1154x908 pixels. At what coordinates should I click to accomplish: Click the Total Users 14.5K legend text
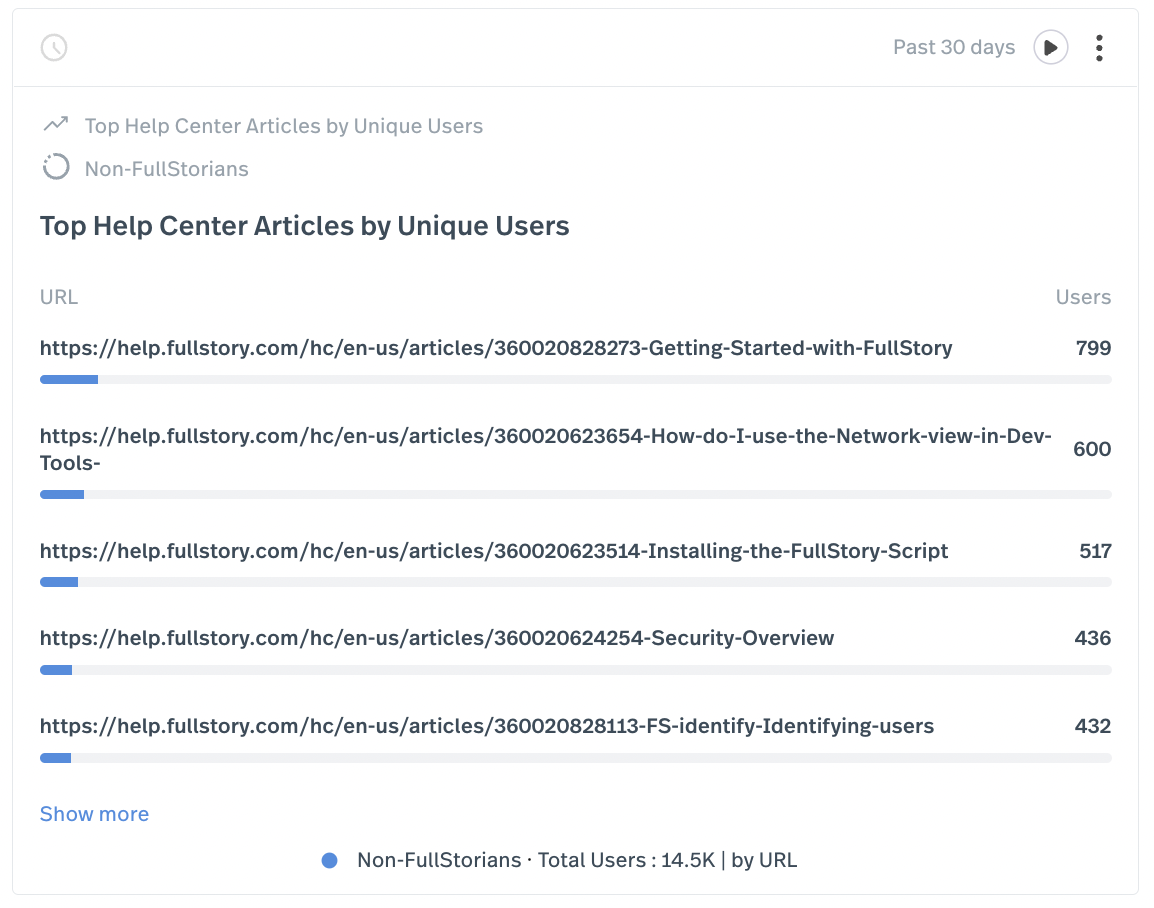click(577, 860)
